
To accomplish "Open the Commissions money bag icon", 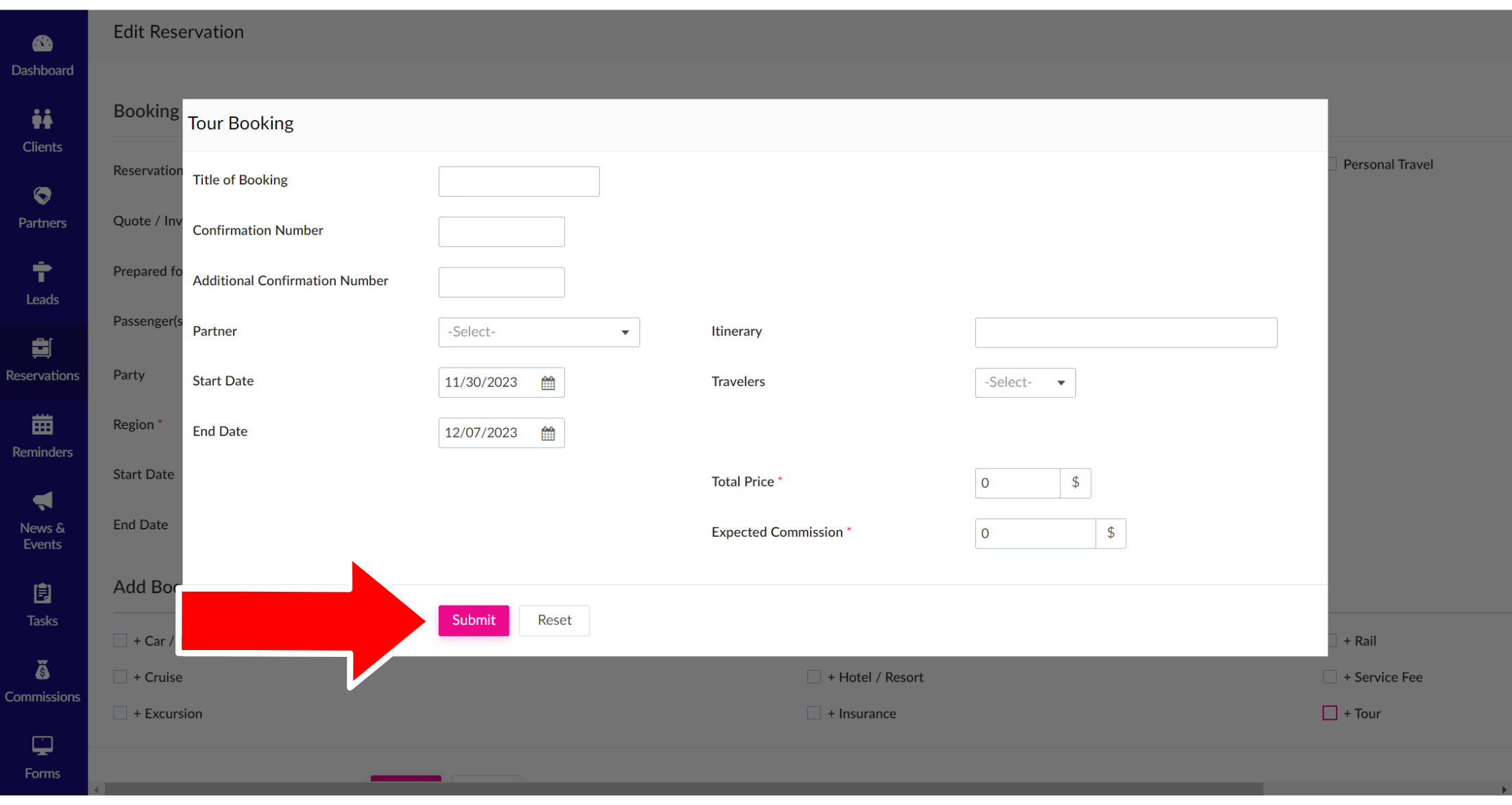I will click(42, 670).
